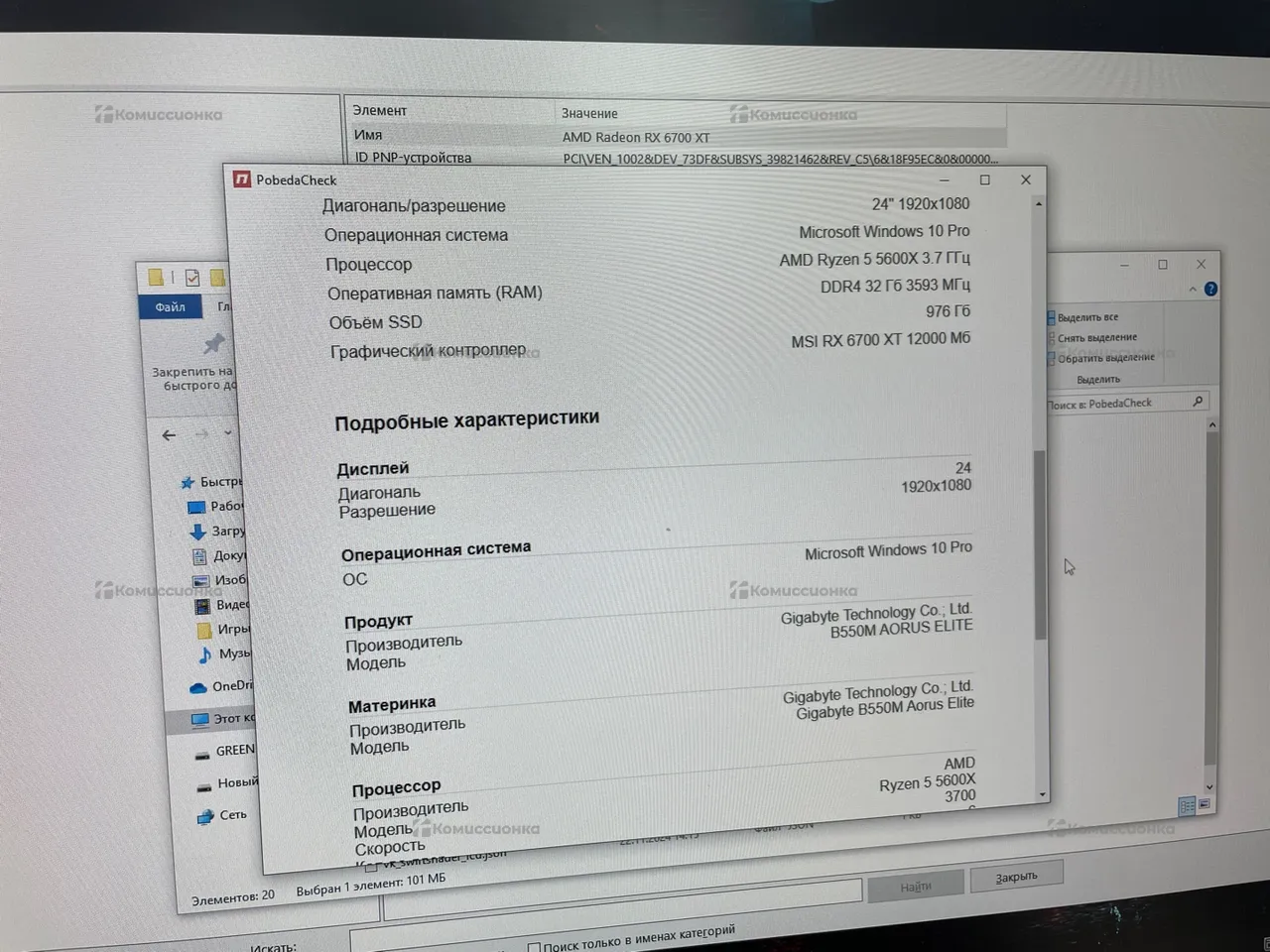Screen dimensions: 1270x952
Task: Click the Explorer back arrow
Action: (169, 435)
